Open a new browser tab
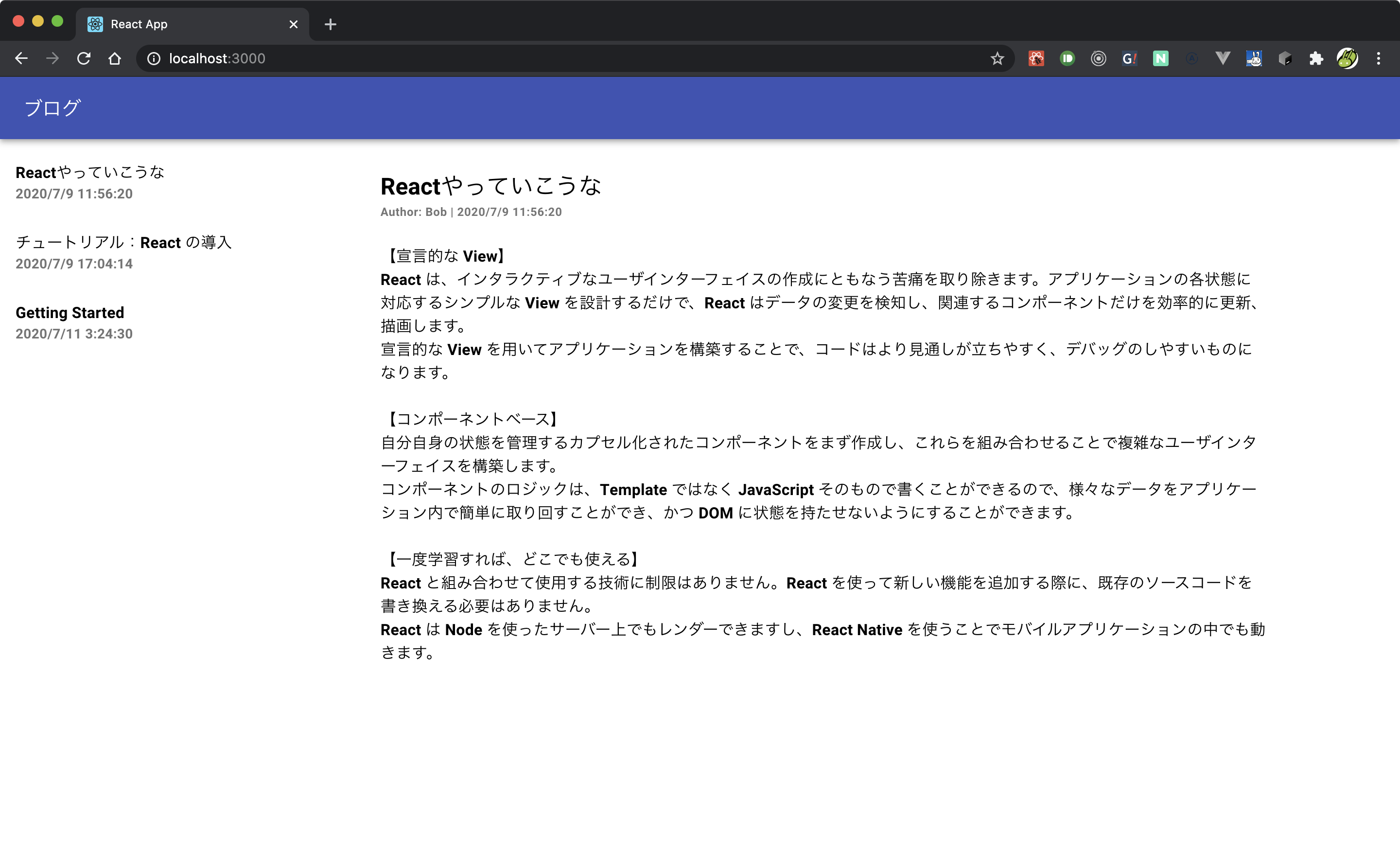The image size is (1400, 853). tap(330, 24)
